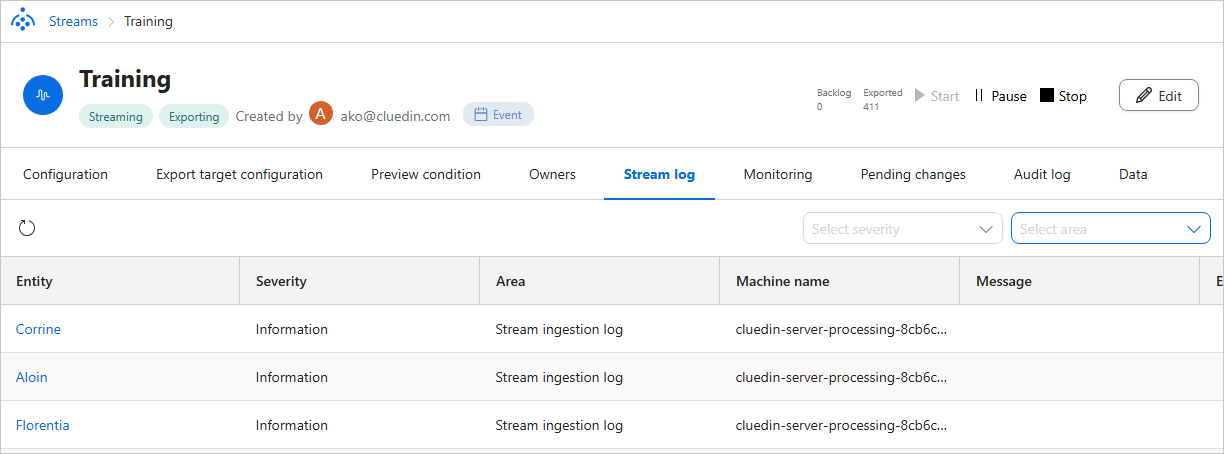The height and width of the screenshot is (454, 1224).
Task: Navigate to Streams breadcrumb link
Action: click(73, 21)
